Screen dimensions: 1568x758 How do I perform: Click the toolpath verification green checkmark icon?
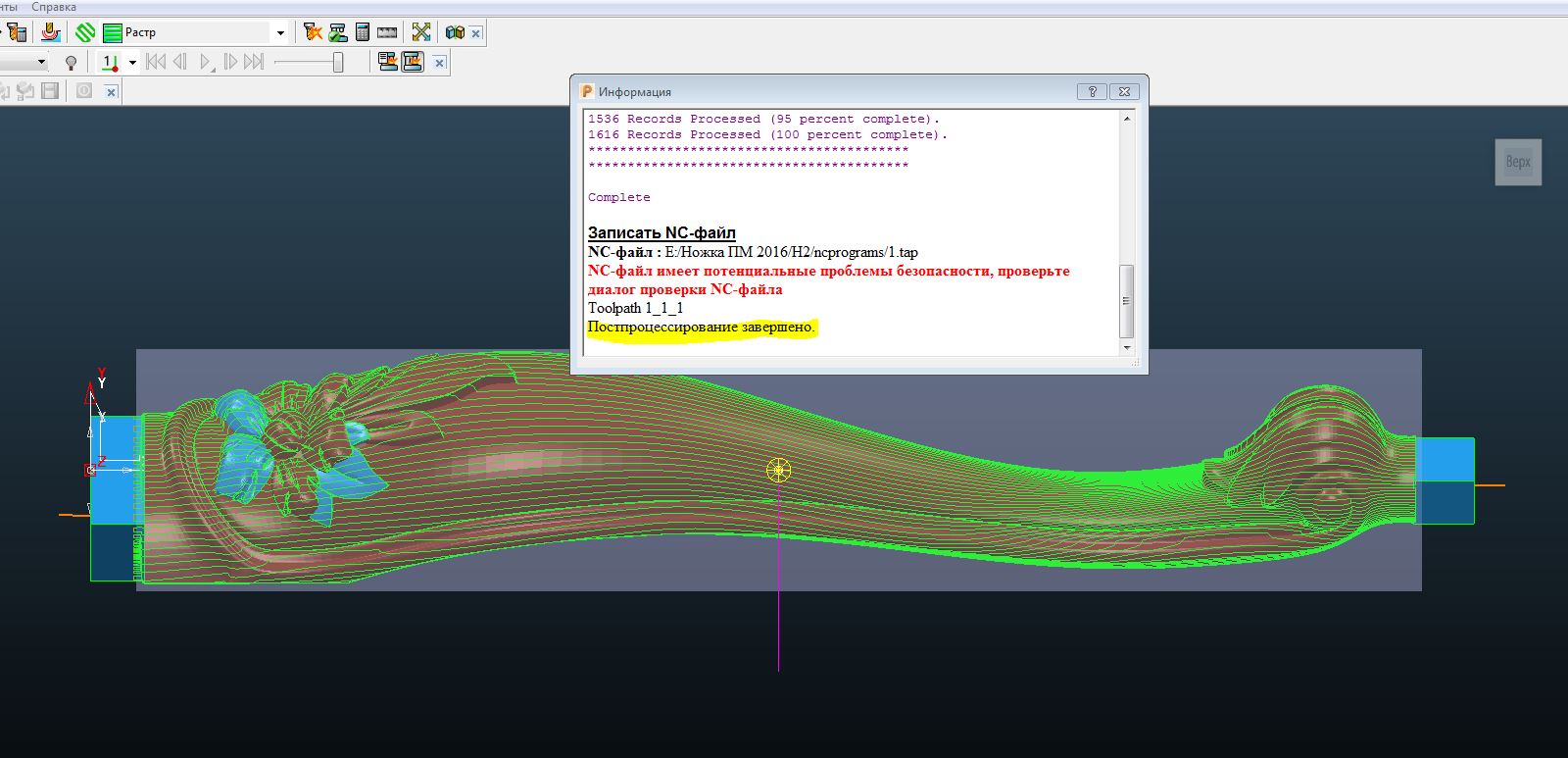coord(338,32)
